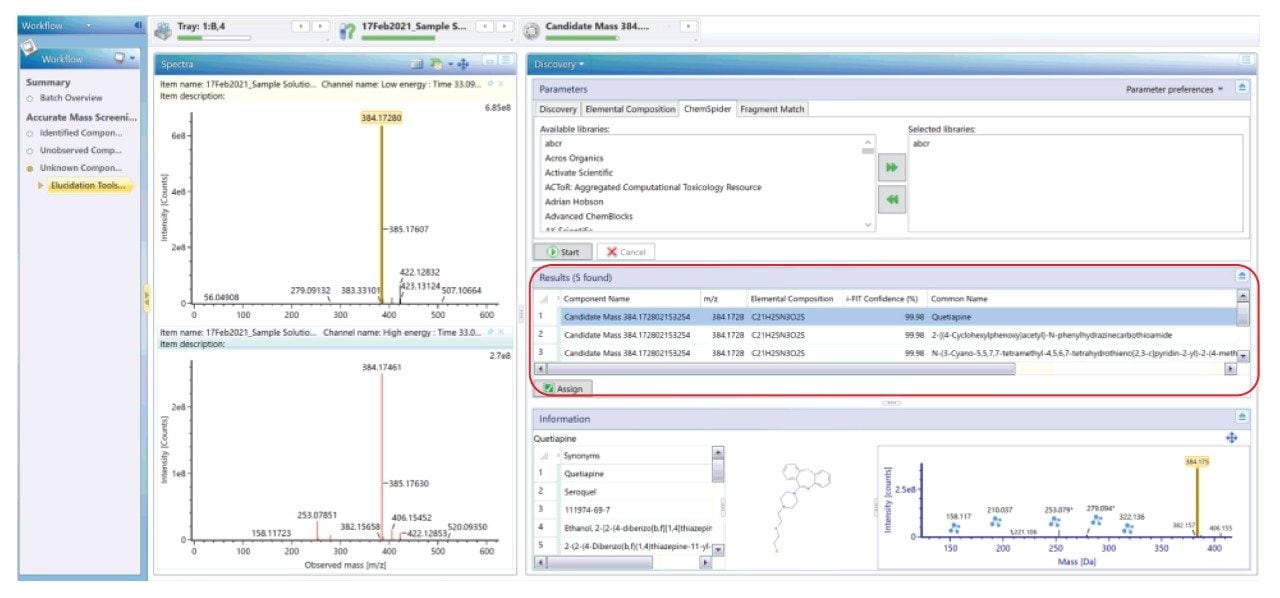The height and width of the screenshot is (598, 1280).
Task: Click the sample vial icon next to 17Feb2021_Sample
Action: 347,30
